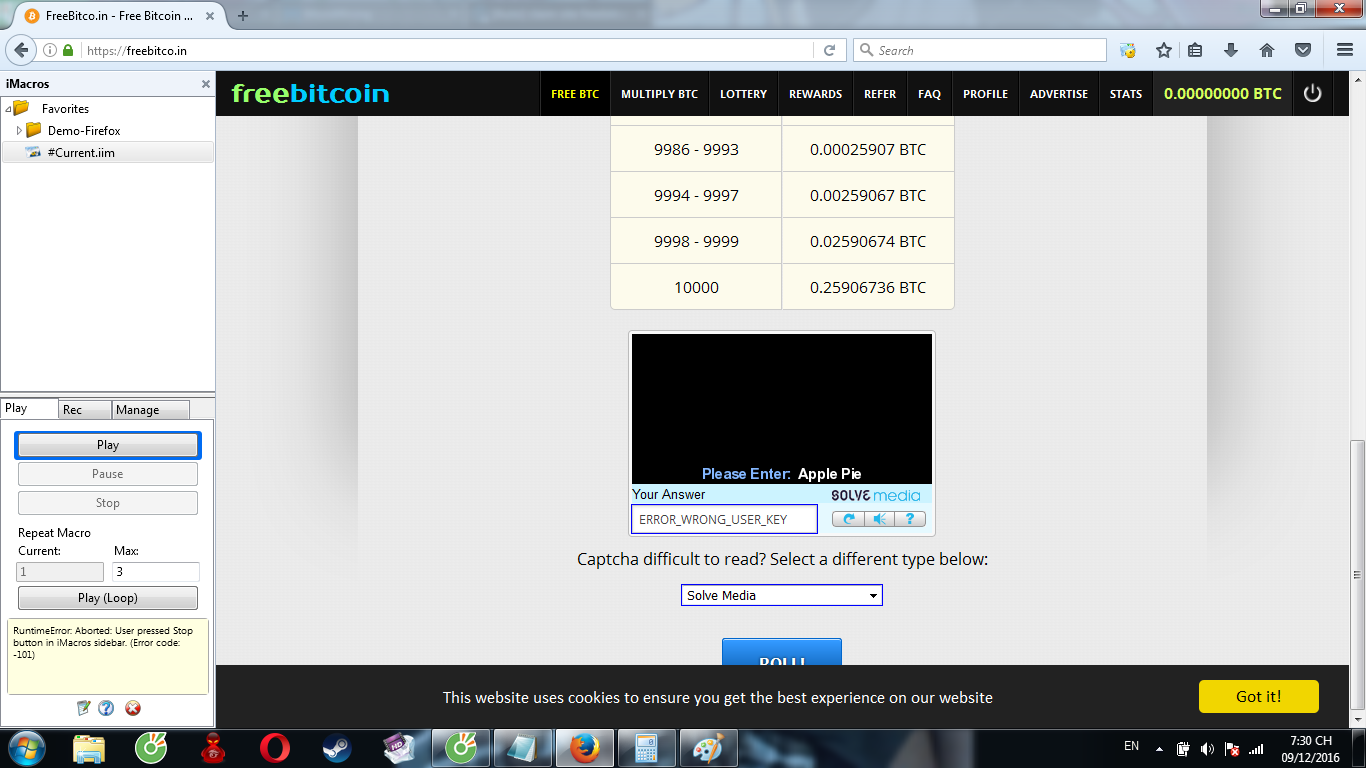This screenshot has width=1366, height=768.
Task: Select the FreeBitco.in browser tab
Action: pyautogui.click(x=112, y=16)
